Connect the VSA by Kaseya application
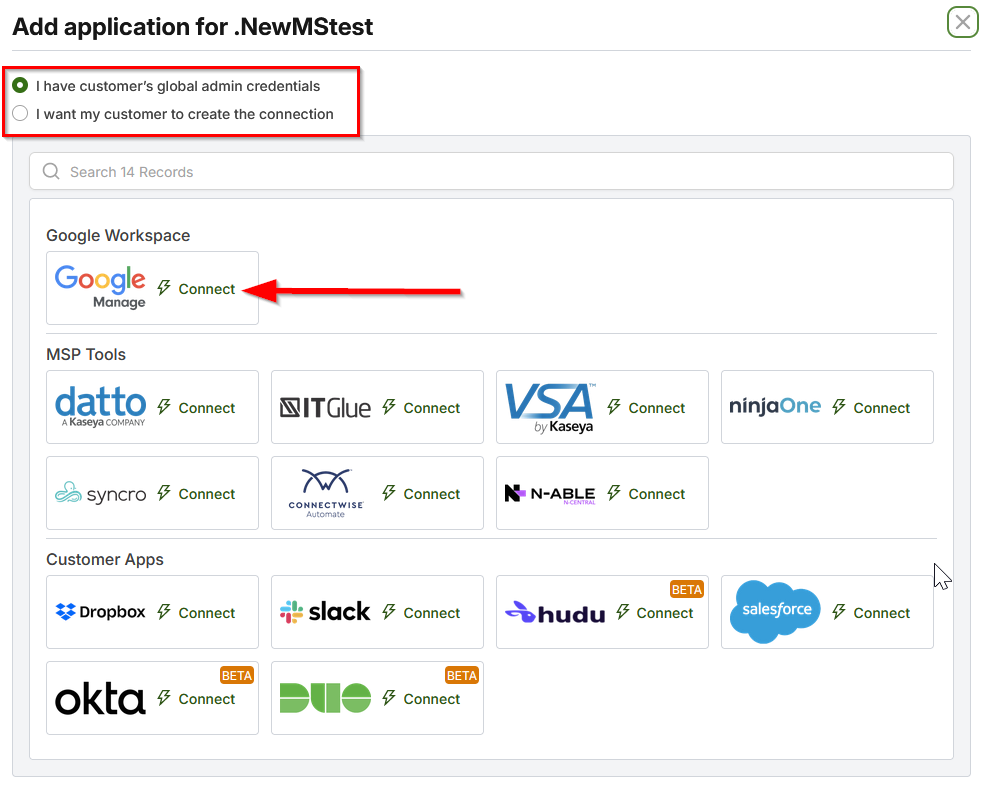Viewport: 988px width, 806px height. pyautogui.click(x=646, y=408)
